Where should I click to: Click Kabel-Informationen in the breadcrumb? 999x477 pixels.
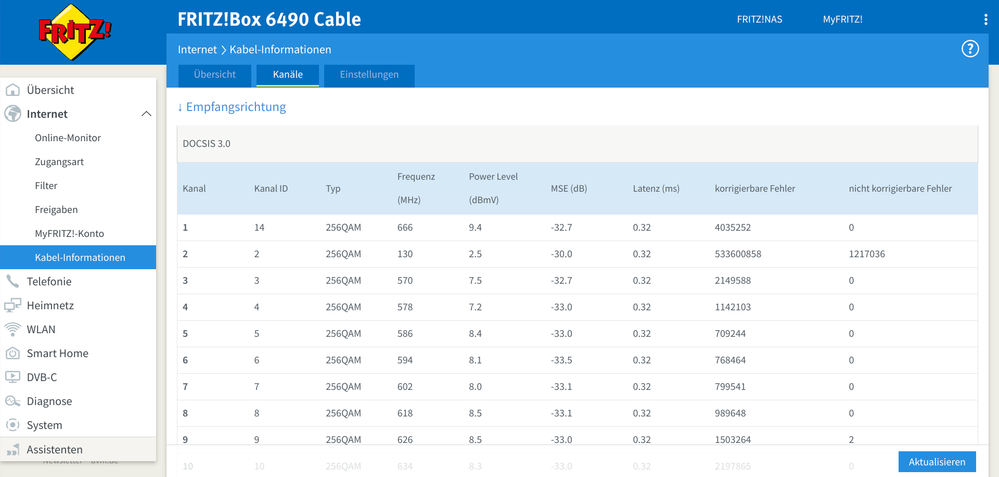[280, 49]
